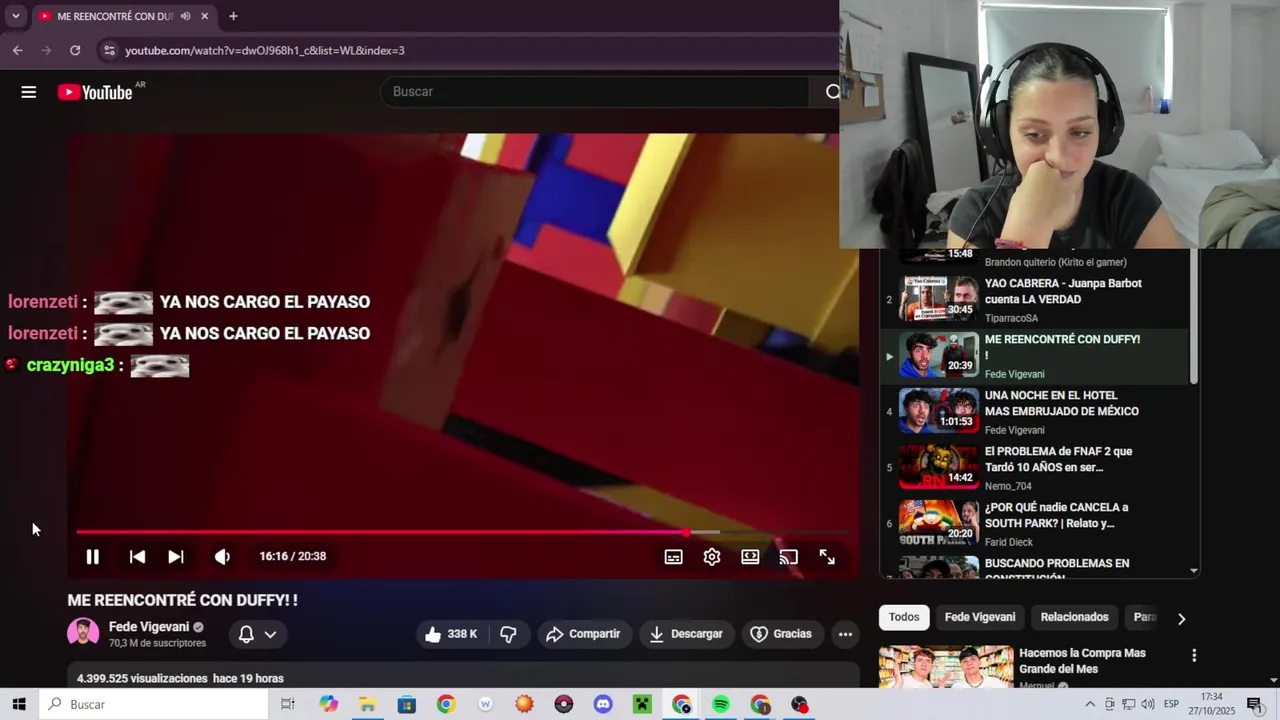Image resolution: width=1280 pixels, height=720 pixels.
Task: Toggle subtitles on the player
Action: 674,557
